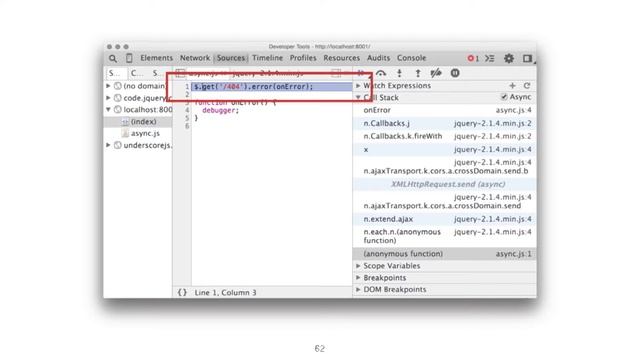Select the (index) file in tree

click(x=139, y=122)
